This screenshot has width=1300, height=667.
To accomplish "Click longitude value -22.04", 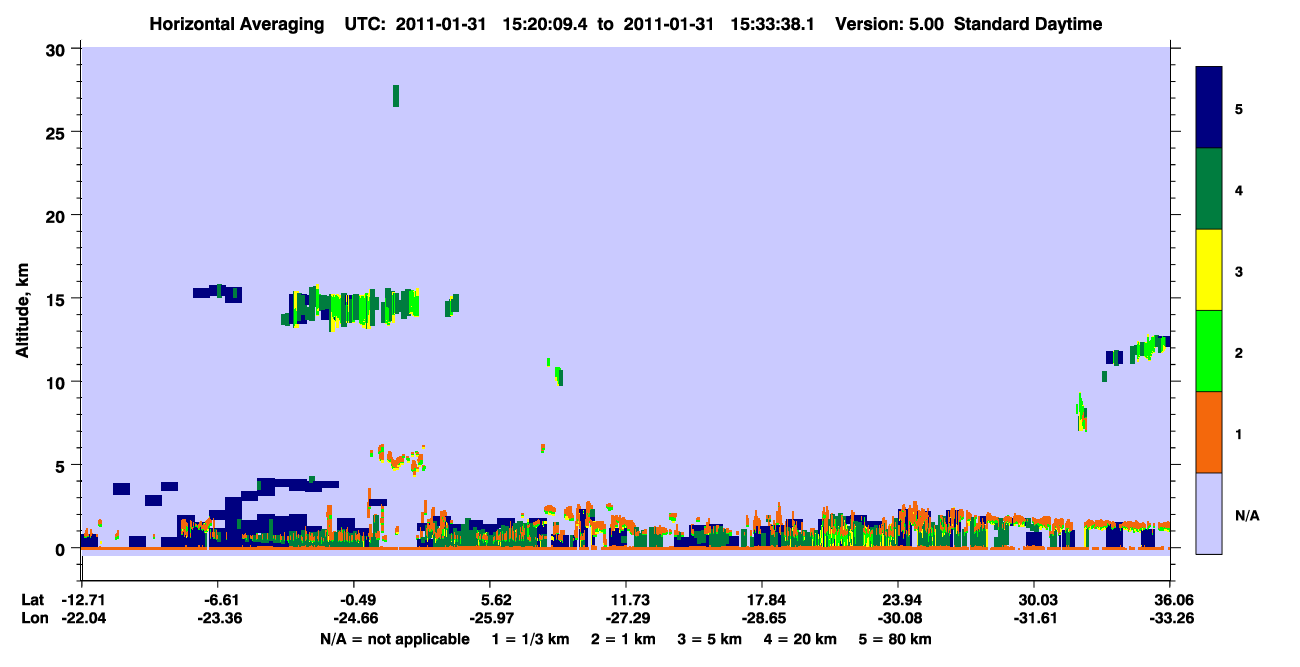I will pos(82,619).
